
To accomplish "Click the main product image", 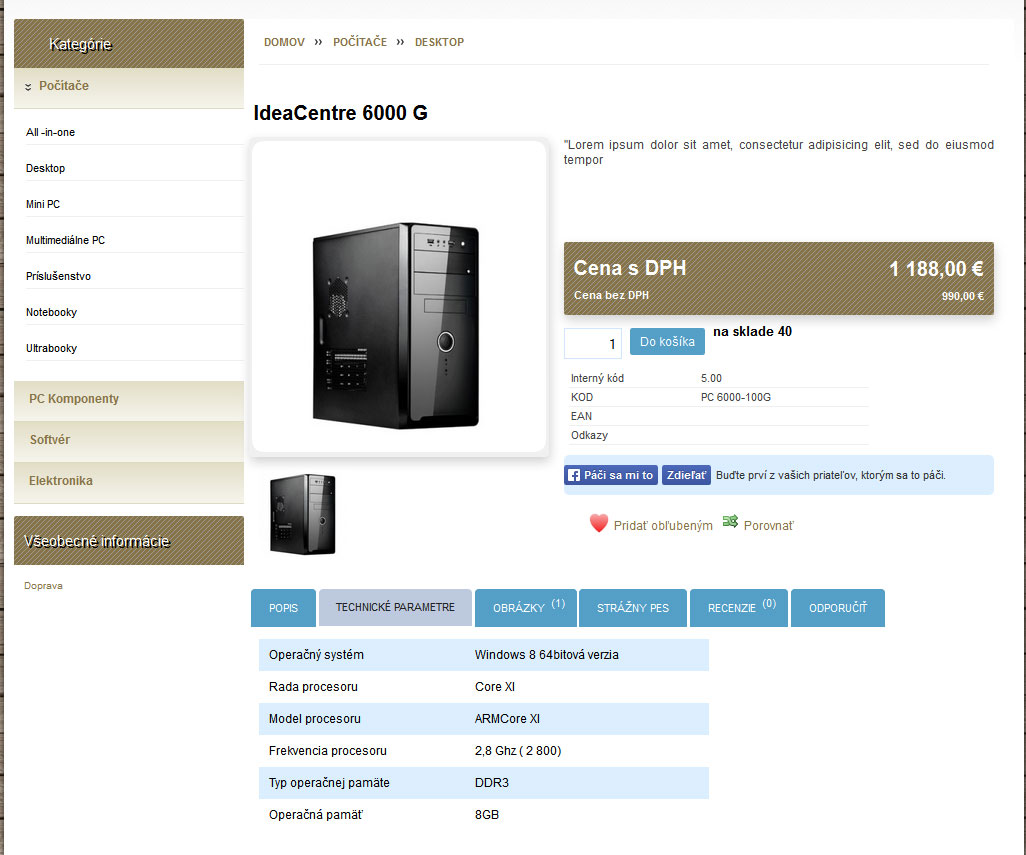I will [399, 296].
